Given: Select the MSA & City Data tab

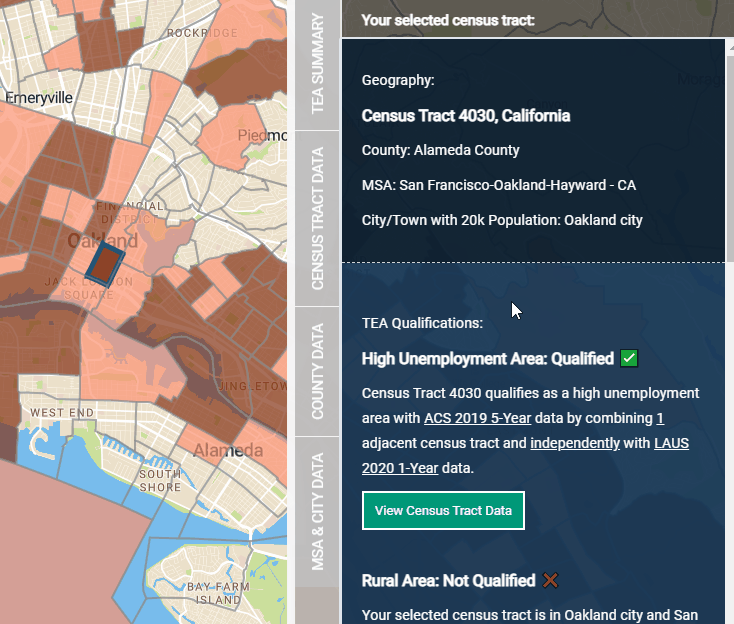Looking at the screenshot, I should [x=317, y=512].
